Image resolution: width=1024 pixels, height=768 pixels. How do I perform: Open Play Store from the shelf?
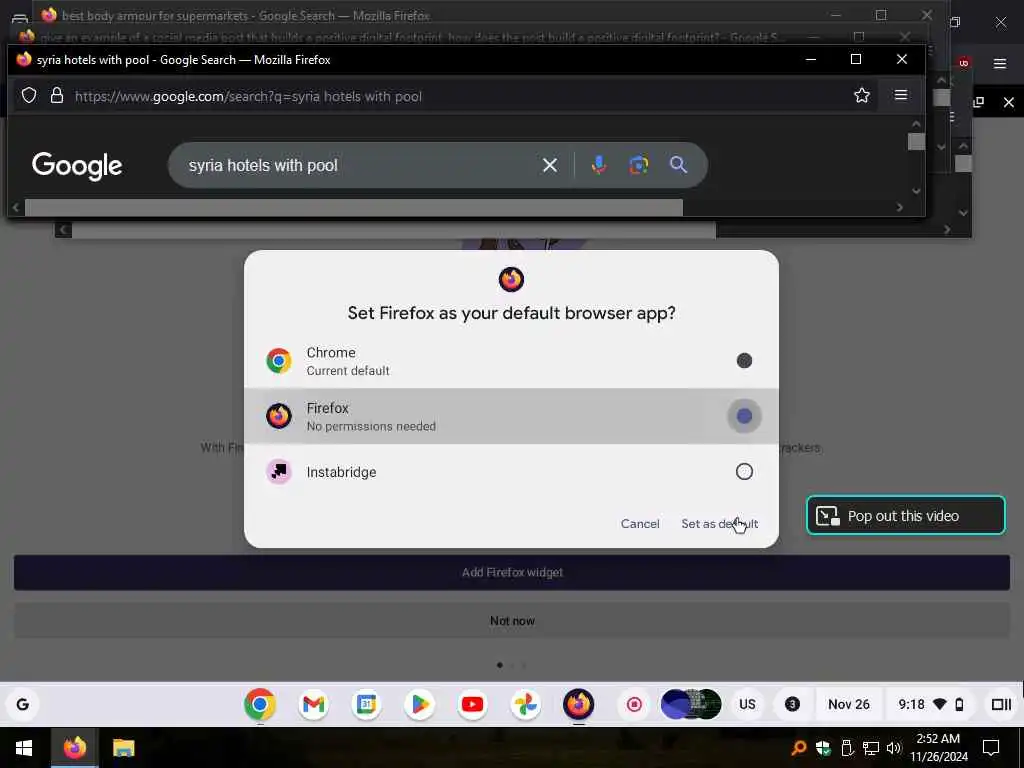pyautogui.click(x=419, y=705)
